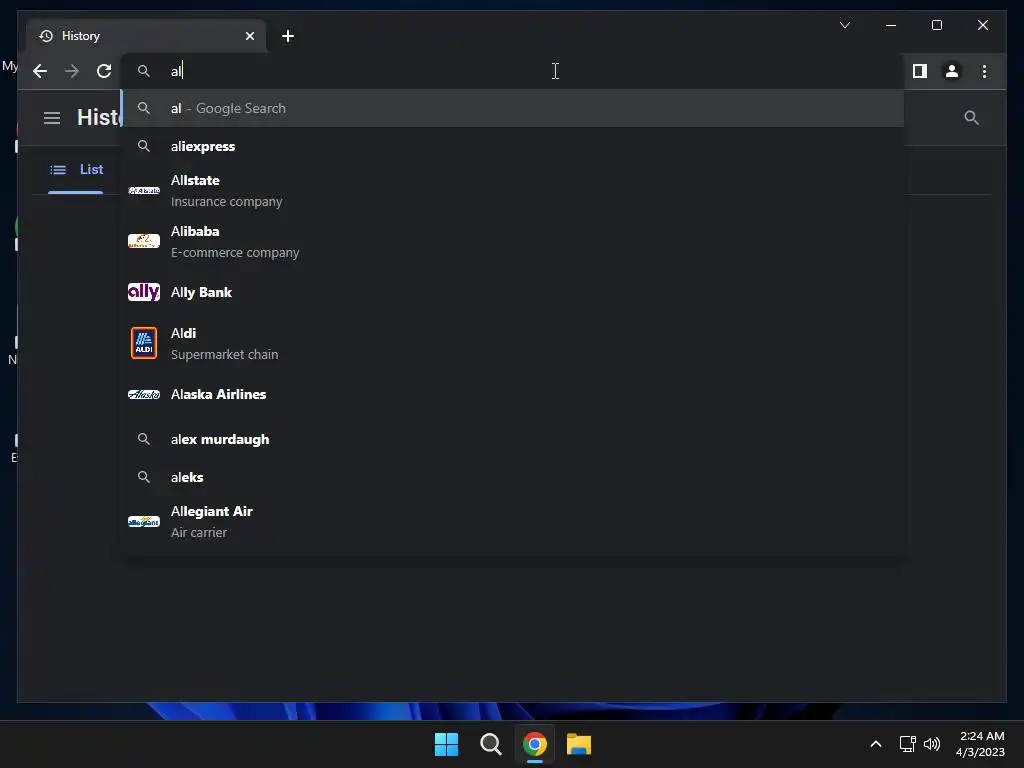
Task: Click the History page hamburger menu
Action: click(52, 118)
